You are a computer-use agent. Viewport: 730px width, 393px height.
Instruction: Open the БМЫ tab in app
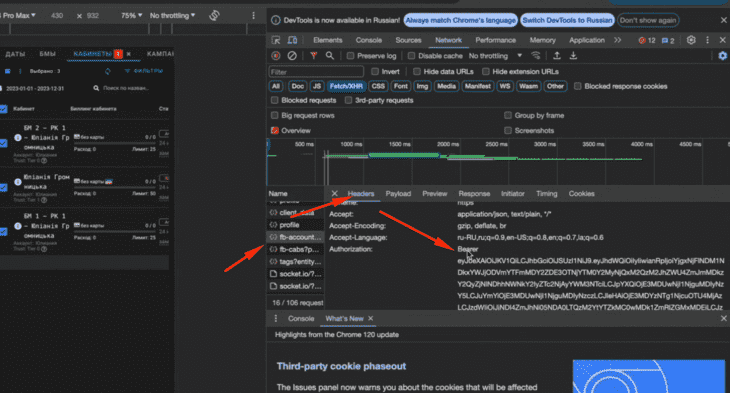[47, 54]
